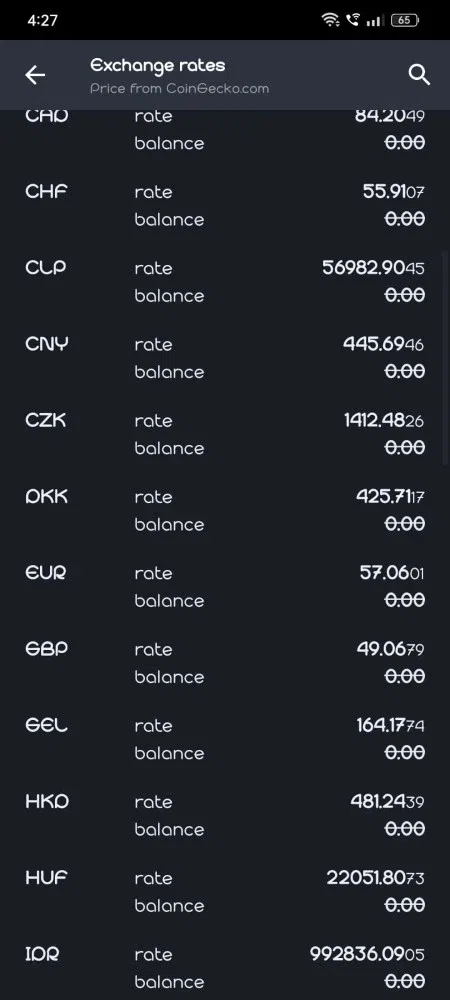Open the GEL currency row
450x1000 pixels.
click(x=225, y=739)
